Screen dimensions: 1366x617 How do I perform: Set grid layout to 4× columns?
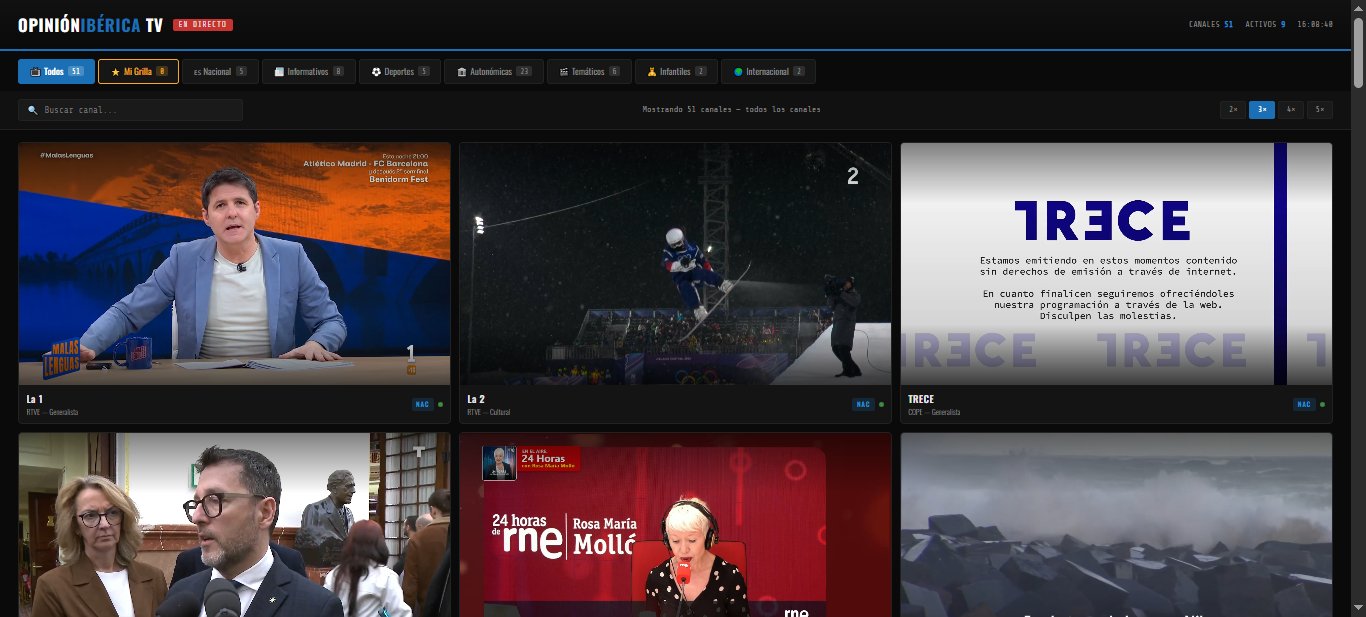(x=1290, y=110)
